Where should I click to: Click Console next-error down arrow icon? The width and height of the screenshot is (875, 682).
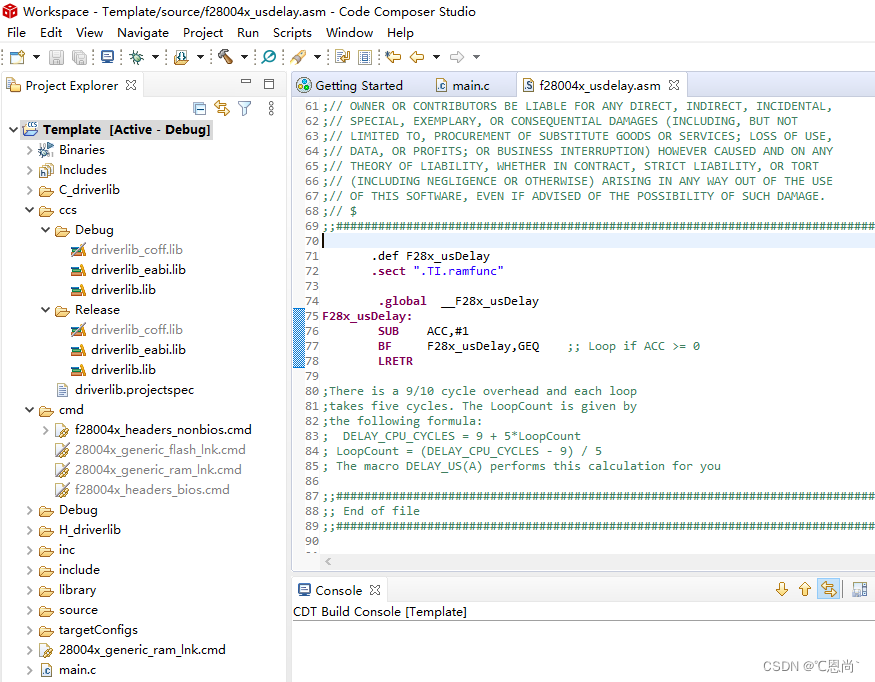(782, 589)
